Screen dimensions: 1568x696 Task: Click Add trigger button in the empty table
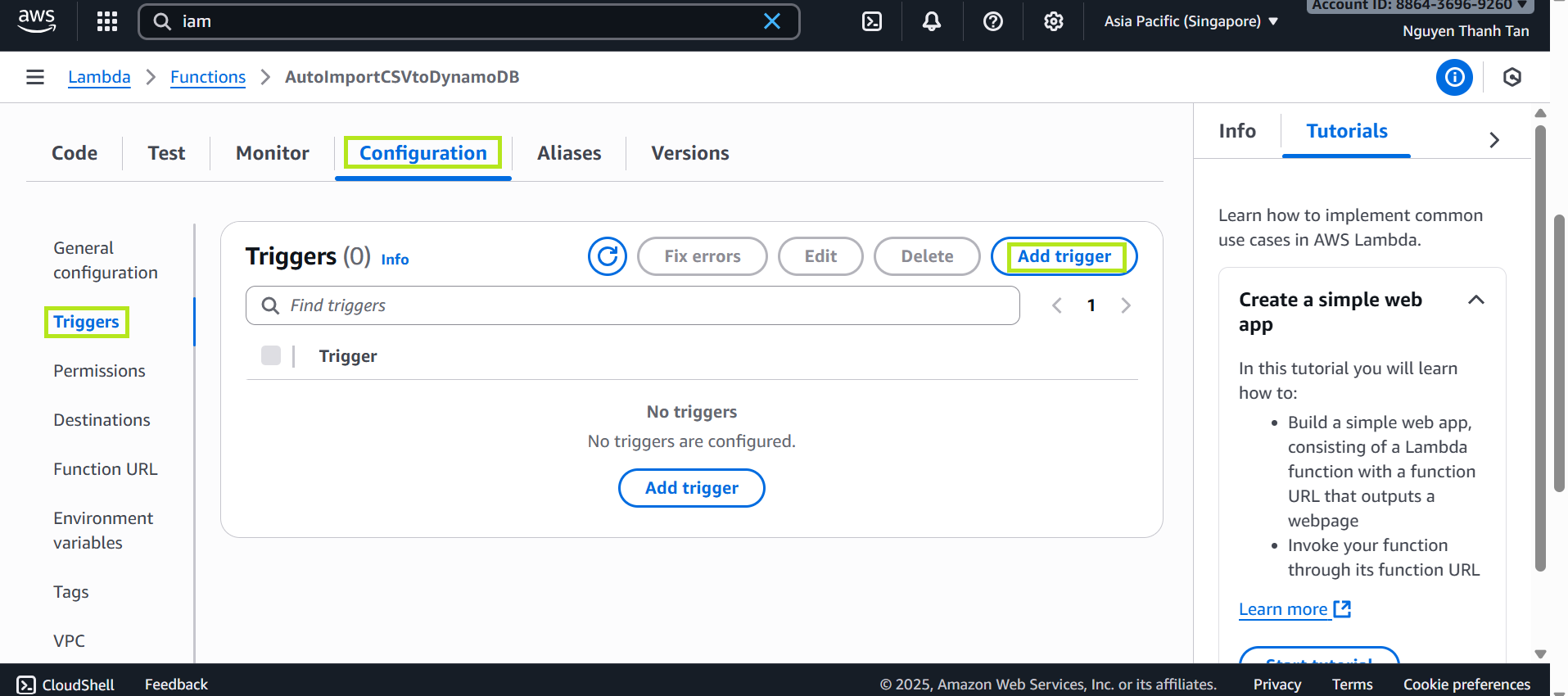click(x=691, y=488)
